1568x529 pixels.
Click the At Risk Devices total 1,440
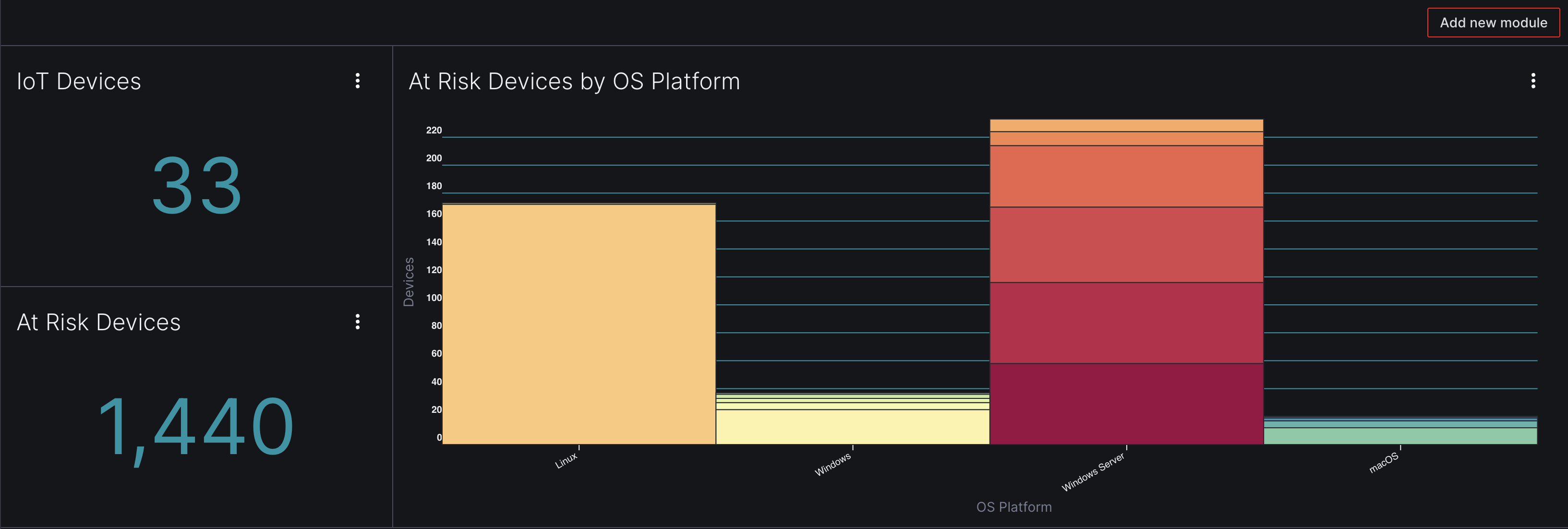[x=197, y=426]
